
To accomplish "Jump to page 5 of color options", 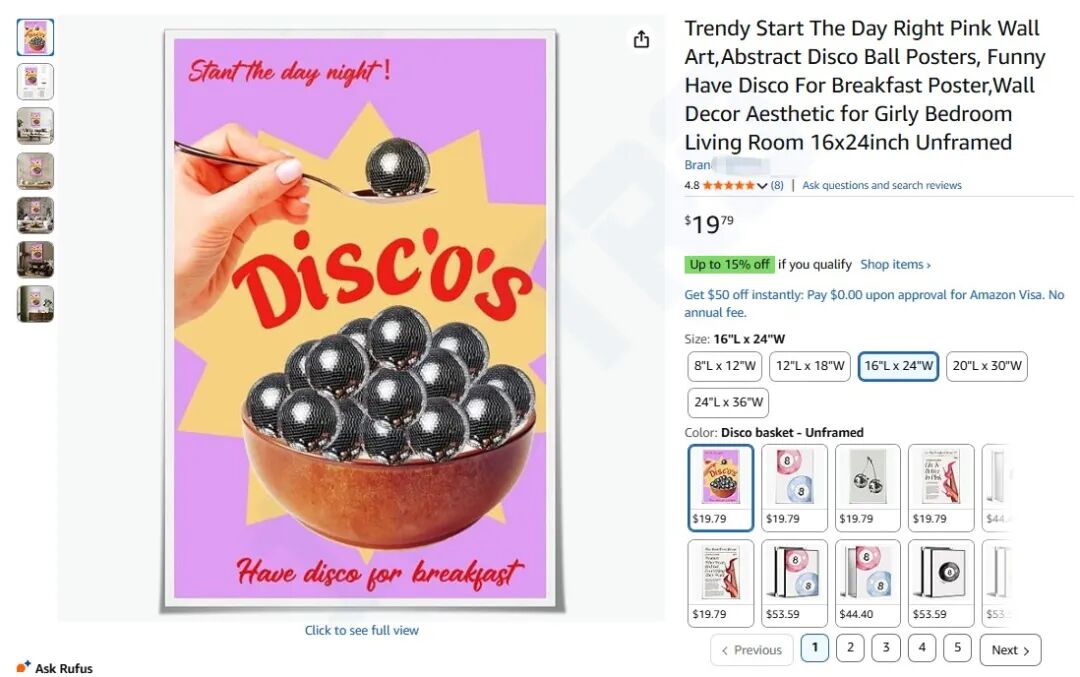I will point(957,648).
